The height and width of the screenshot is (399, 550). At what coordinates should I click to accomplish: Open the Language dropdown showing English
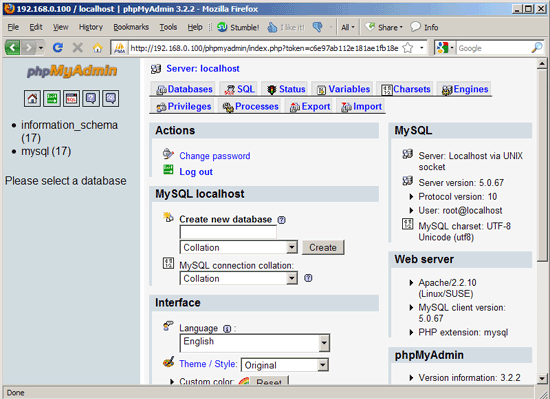pos(255,343)
